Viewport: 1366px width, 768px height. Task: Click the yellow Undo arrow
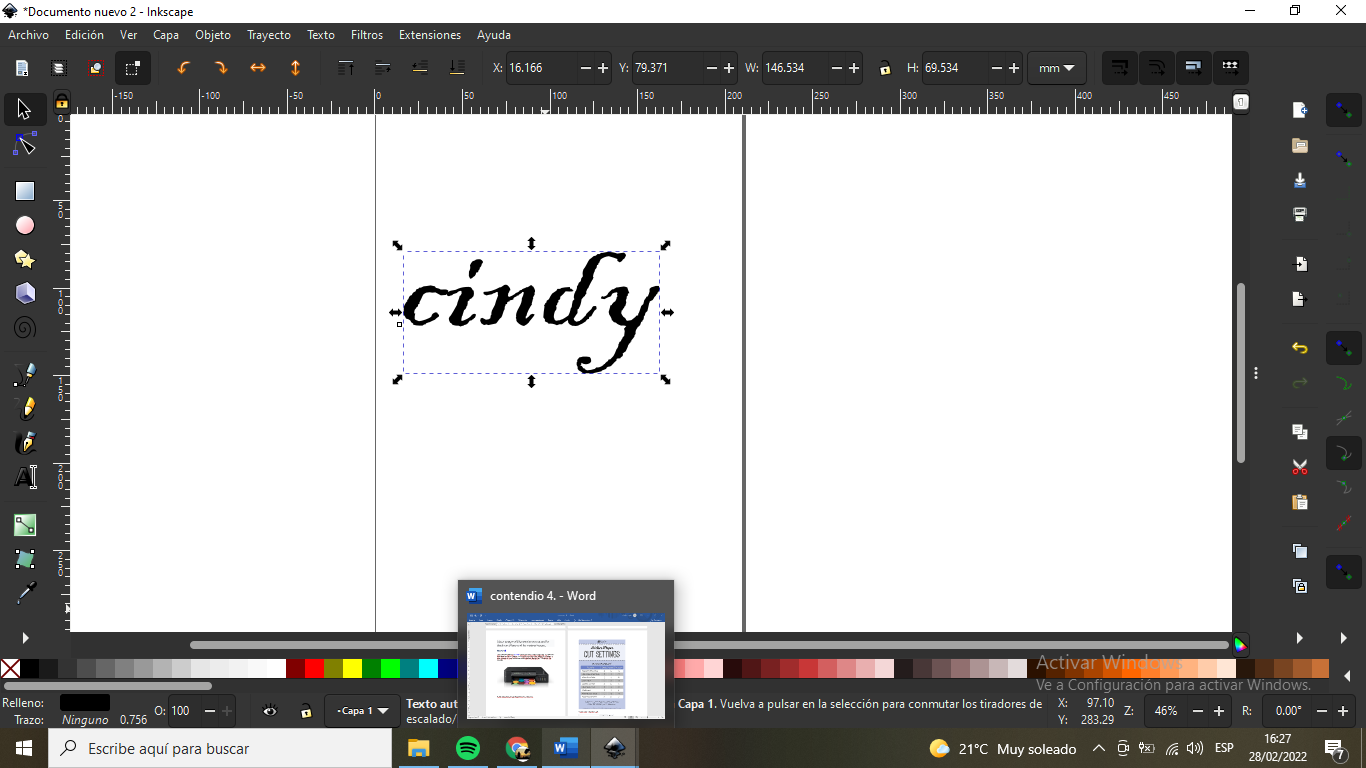point(1299,348)
